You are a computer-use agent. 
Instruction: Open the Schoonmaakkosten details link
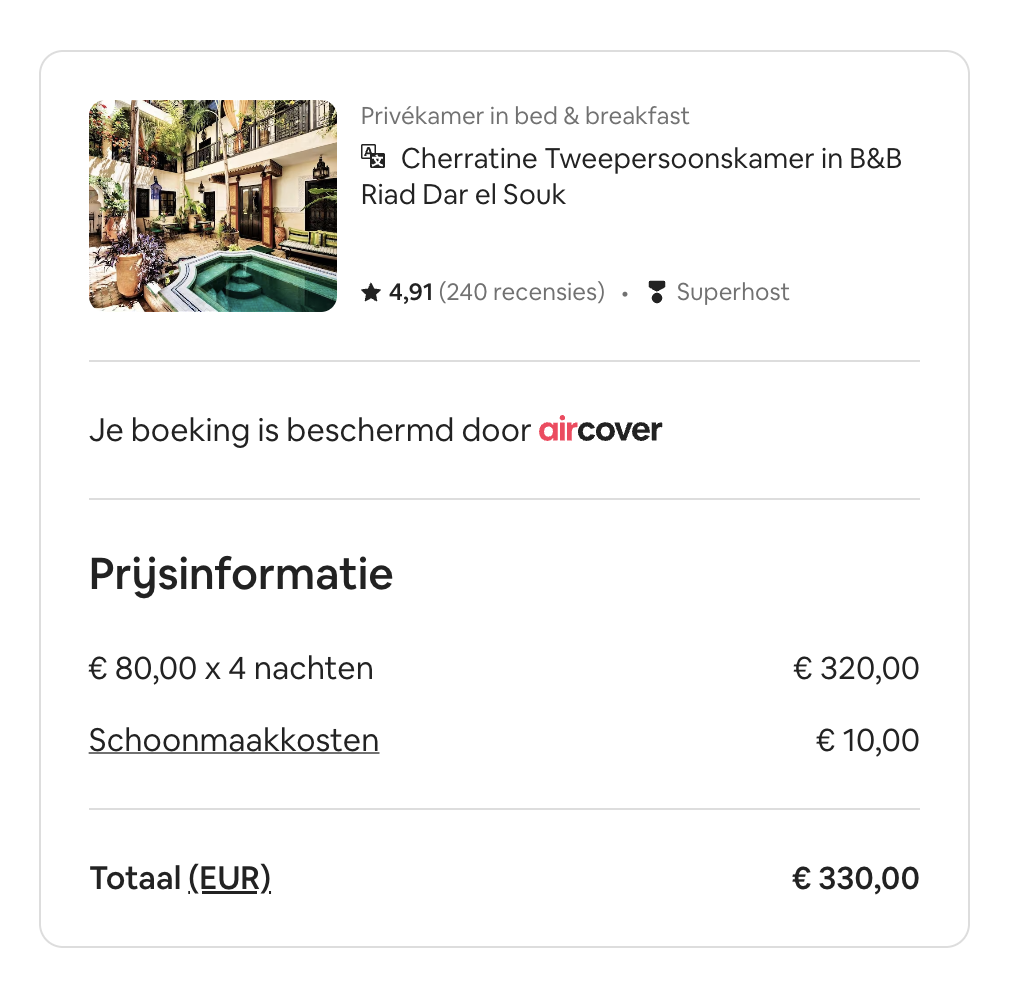tap(234, 740)
